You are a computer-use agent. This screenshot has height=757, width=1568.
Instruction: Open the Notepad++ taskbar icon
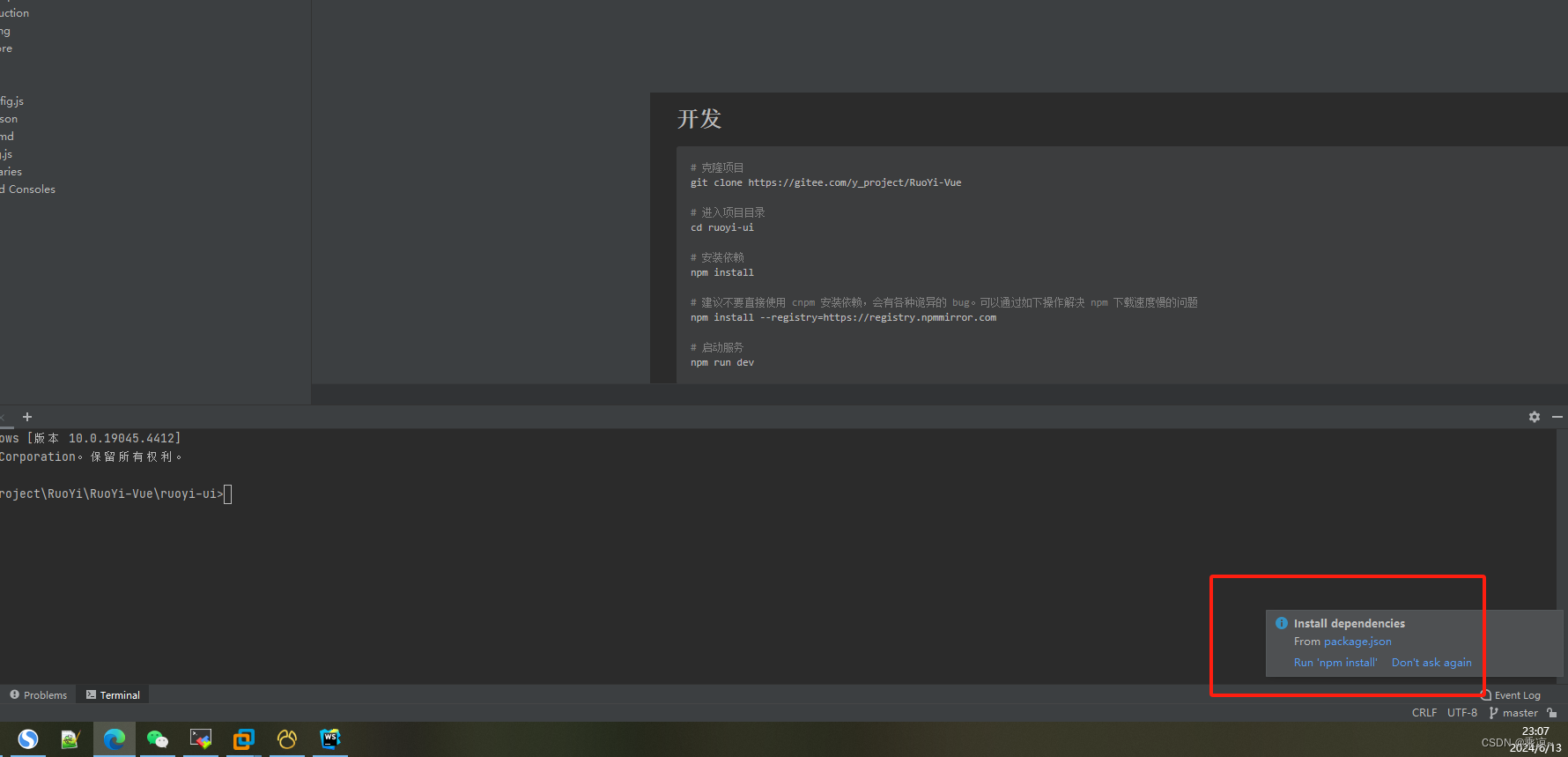coord(70,738)
